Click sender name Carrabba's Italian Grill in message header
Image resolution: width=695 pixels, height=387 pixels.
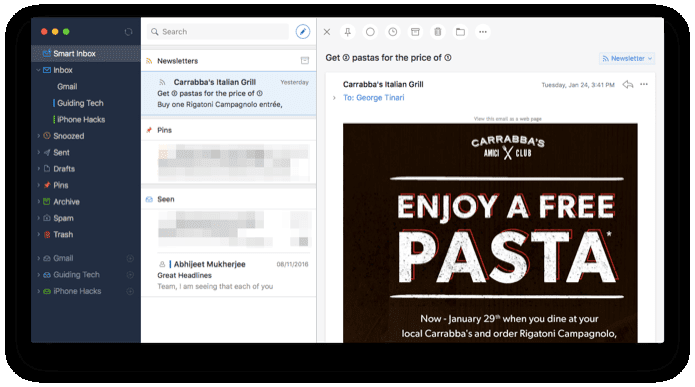383,84
